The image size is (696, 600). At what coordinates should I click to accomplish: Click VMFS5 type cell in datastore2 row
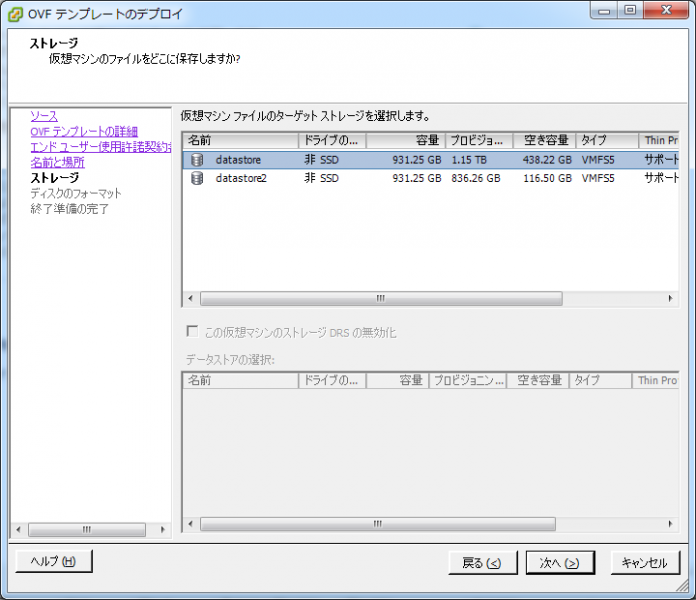click(x=598, y=178)
